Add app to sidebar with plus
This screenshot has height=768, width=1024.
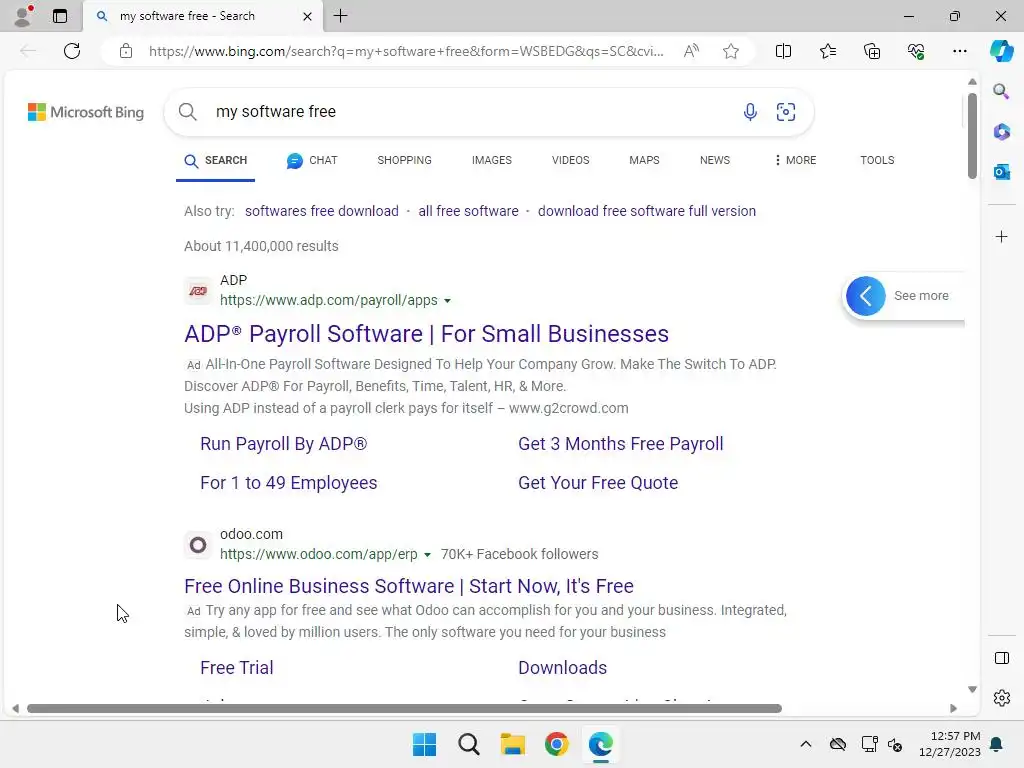[1001, 236]
